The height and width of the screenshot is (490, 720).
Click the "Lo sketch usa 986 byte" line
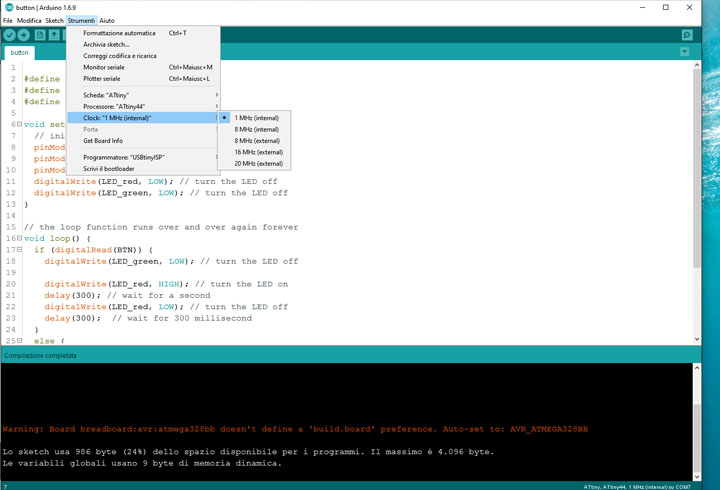(x=248, y=452)
